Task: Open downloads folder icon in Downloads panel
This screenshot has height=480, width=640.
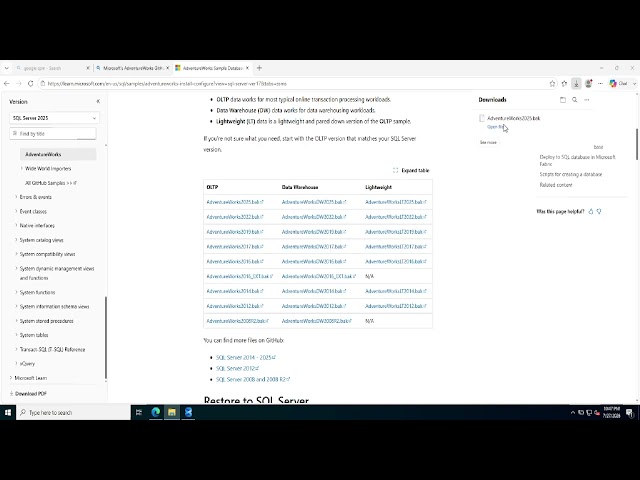Action: (563, 100)
